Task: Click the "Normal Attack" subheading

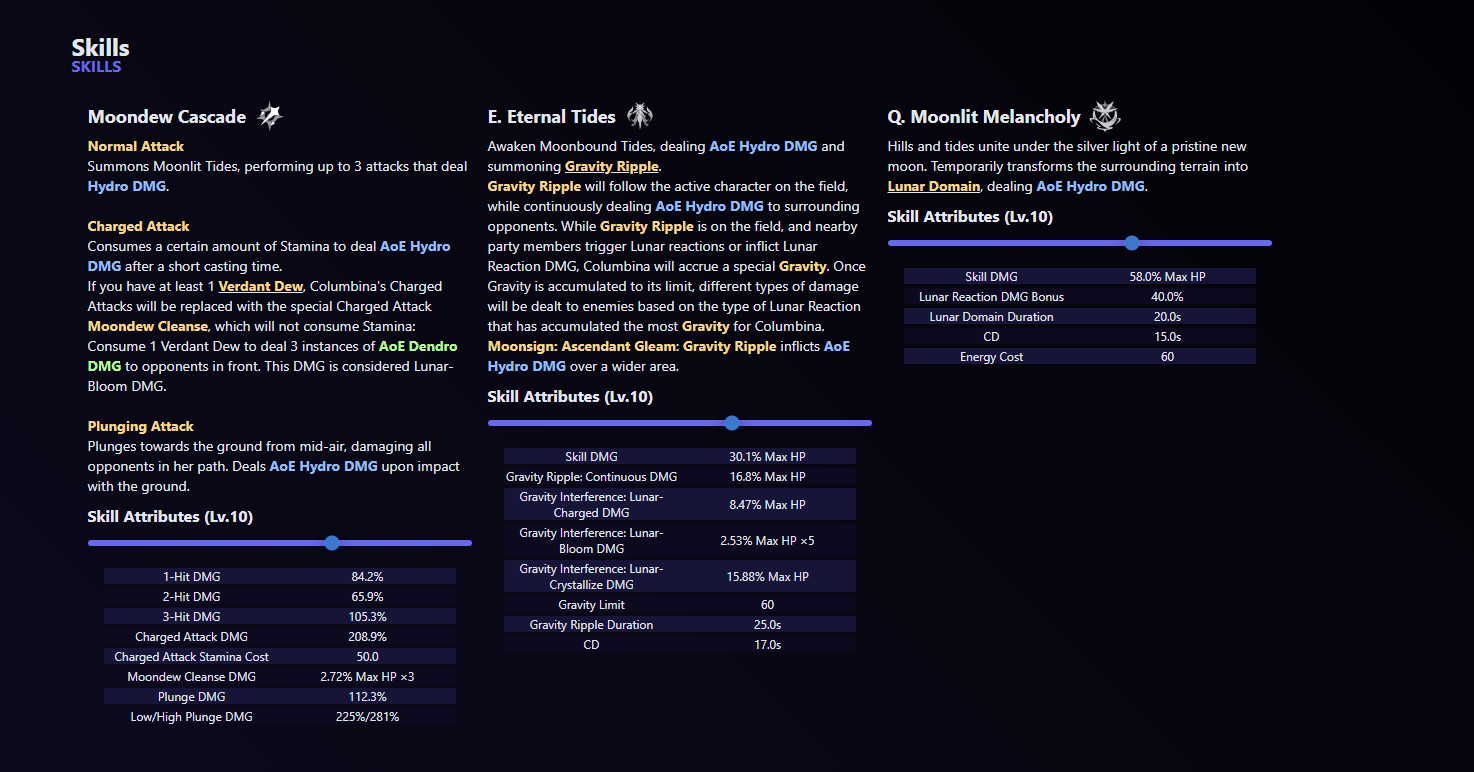Action: pos(136,146)
